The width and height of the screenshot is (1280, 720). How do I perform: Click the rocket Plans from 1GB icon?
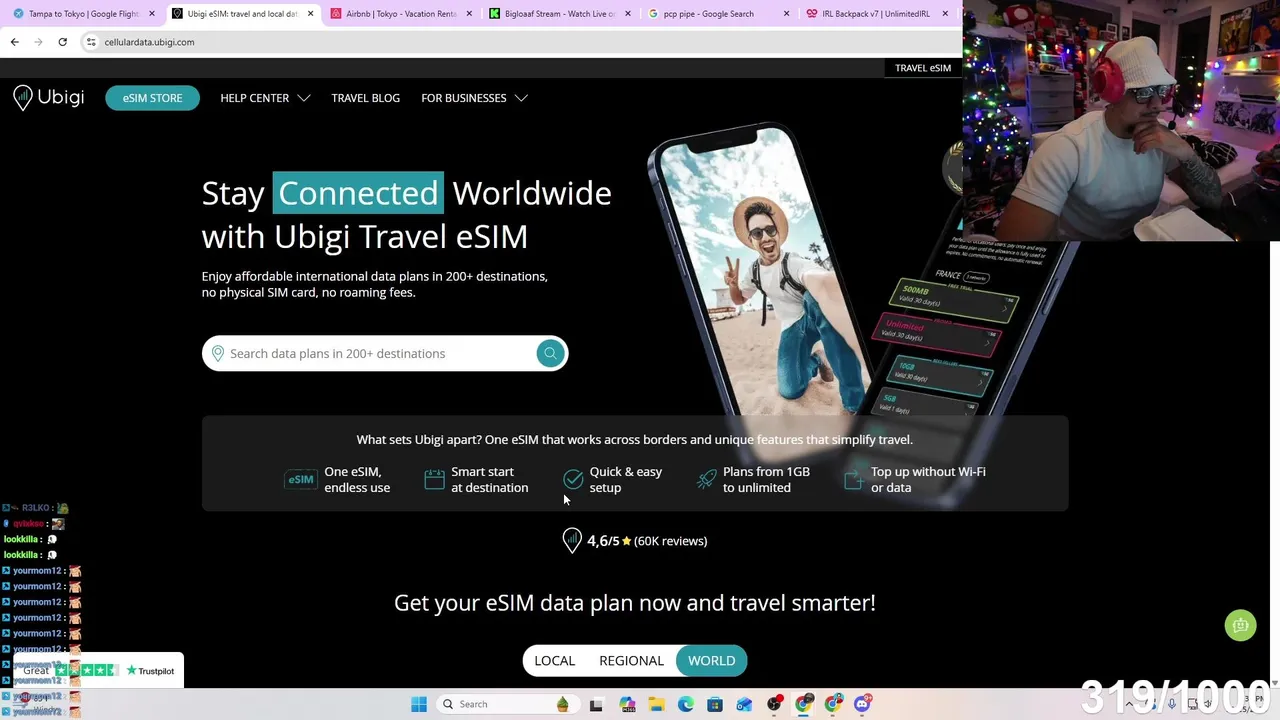coord(707,480)
